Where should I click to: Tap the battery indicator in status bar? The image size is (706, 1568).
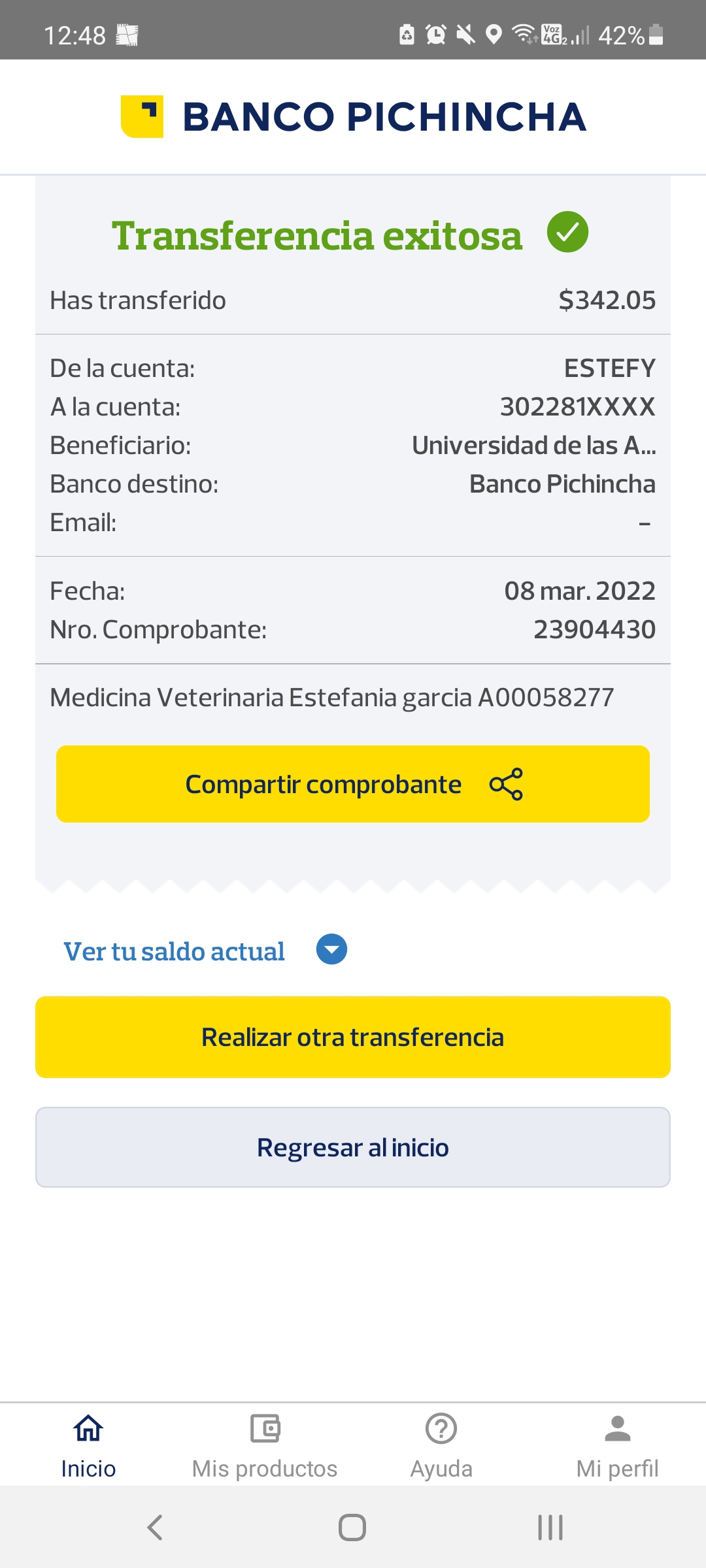click(656, 35)
